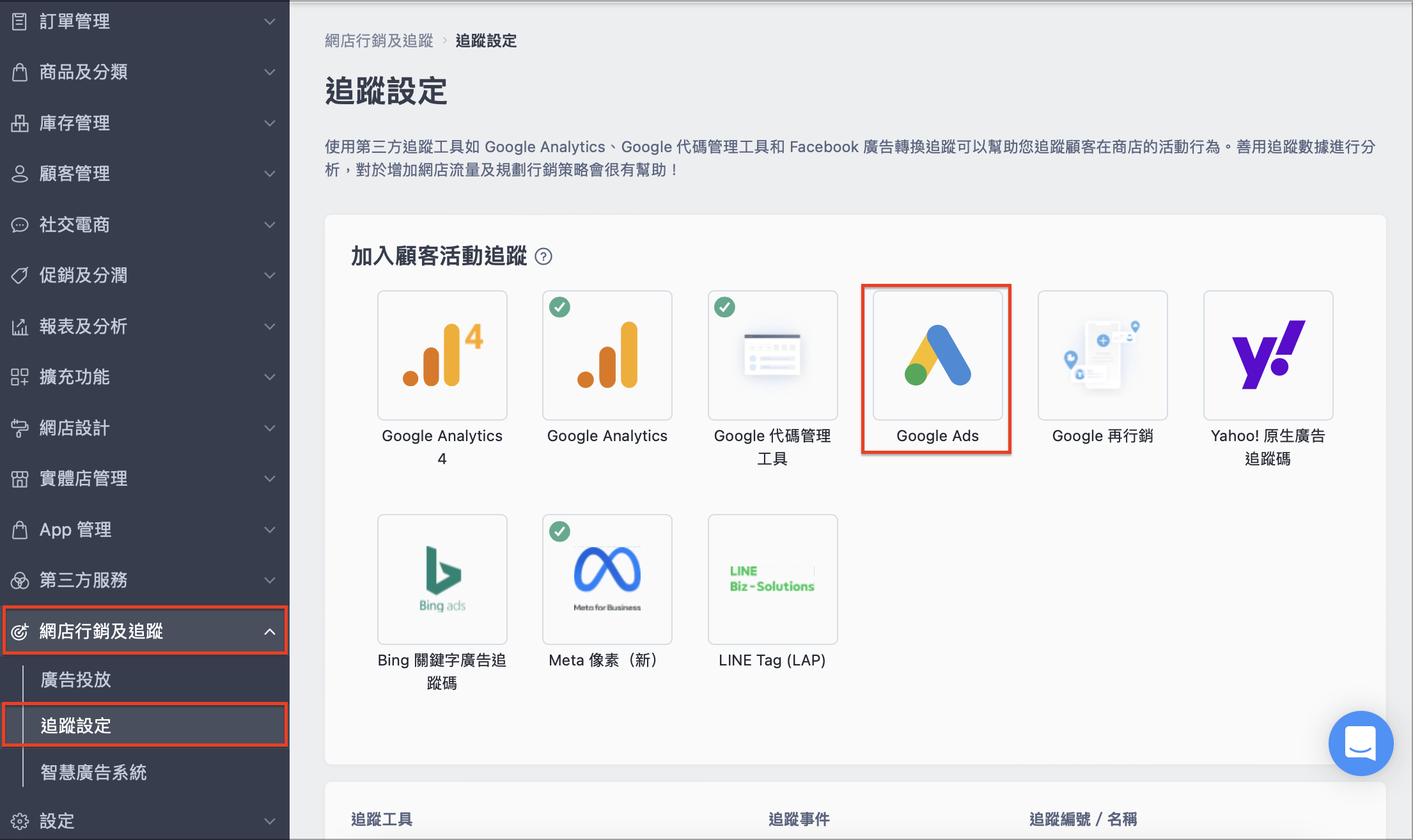The height and width of the screenshot is (840, 1413).
Task: Expand the 第三方服務 chevron
Action: click(270, 580)
